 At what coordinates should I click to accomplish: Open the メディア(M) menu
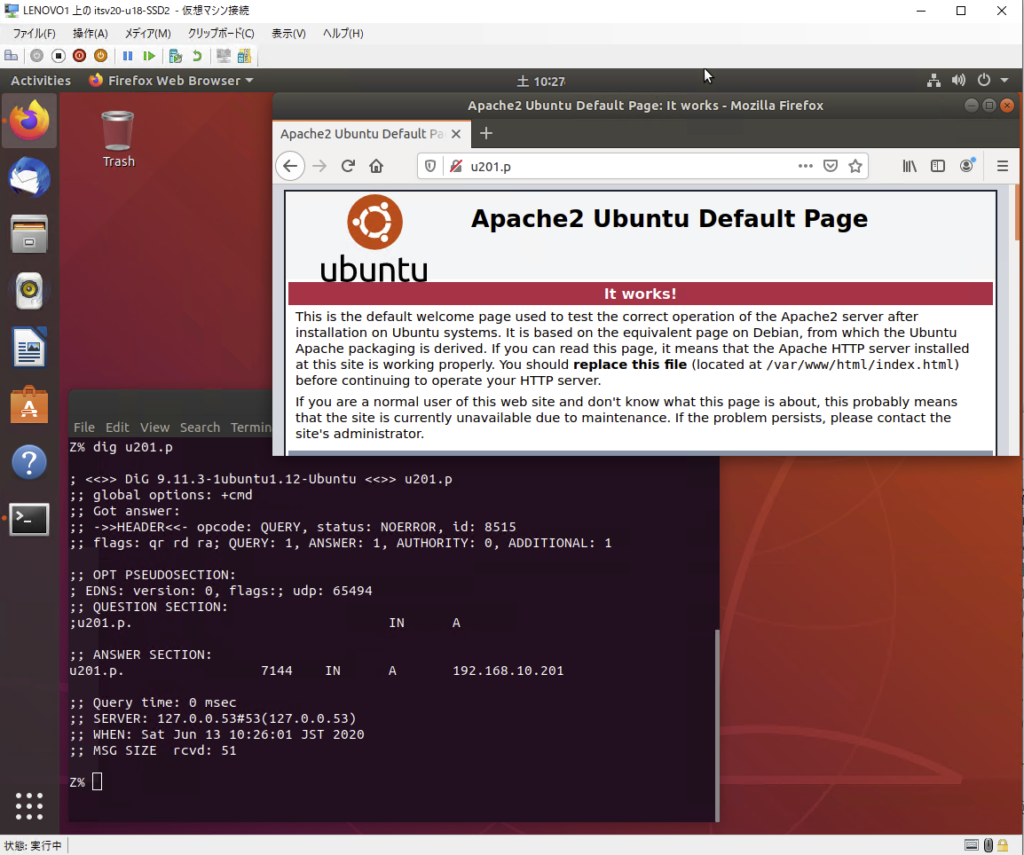pos(147,33)
